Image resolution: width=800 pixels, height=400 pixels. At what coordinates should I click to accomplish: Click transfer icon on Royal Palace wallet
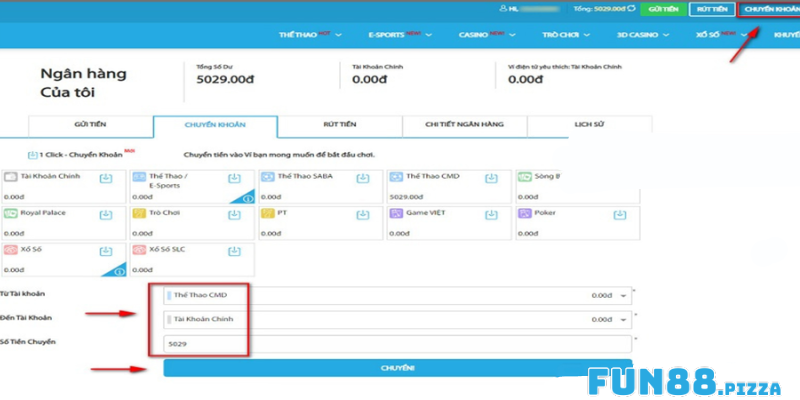(x=106, y=214)
